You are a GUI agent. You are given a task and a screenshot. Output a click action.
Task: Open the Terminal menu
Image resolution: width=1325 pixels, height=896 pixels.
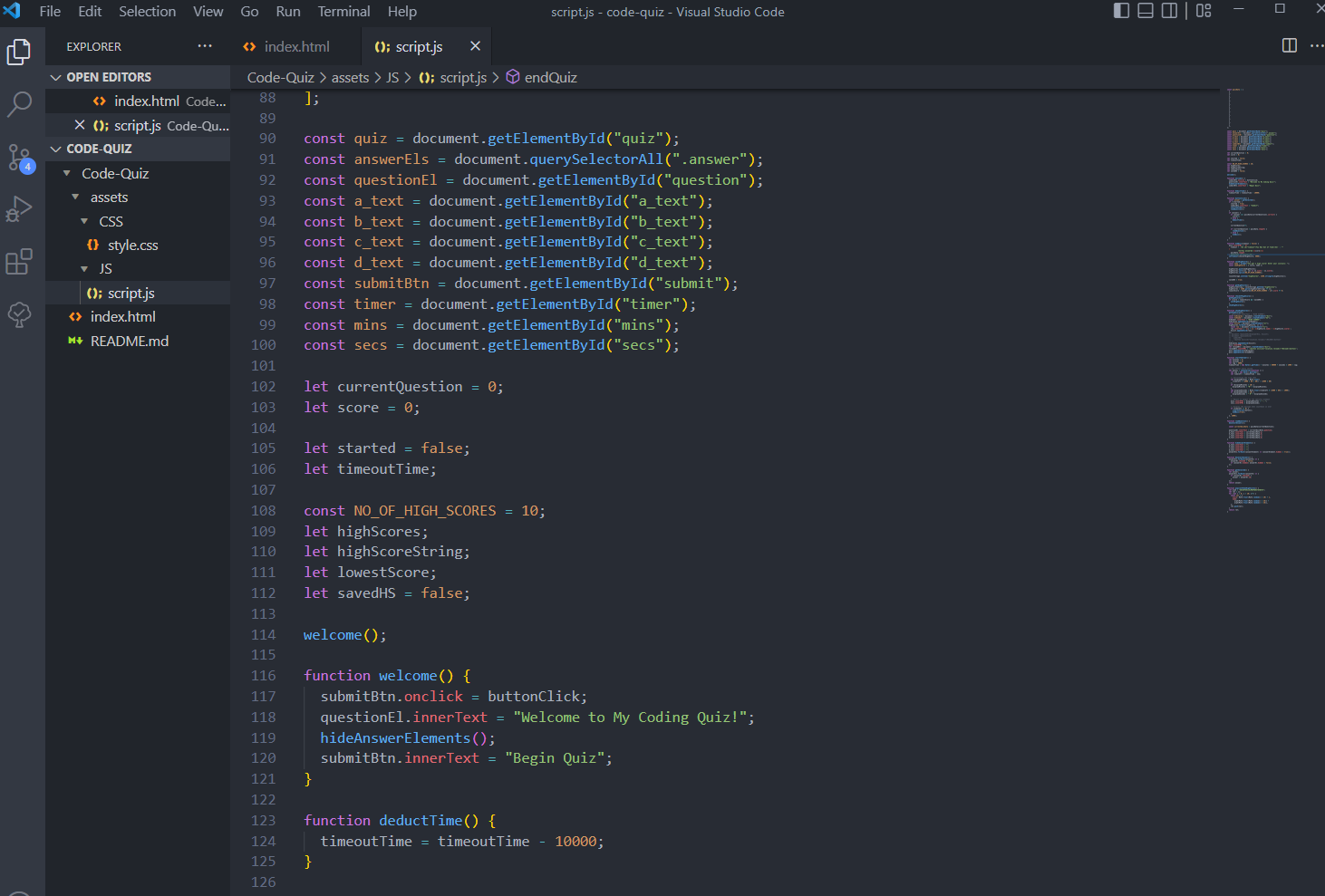[x=343, y=11]
